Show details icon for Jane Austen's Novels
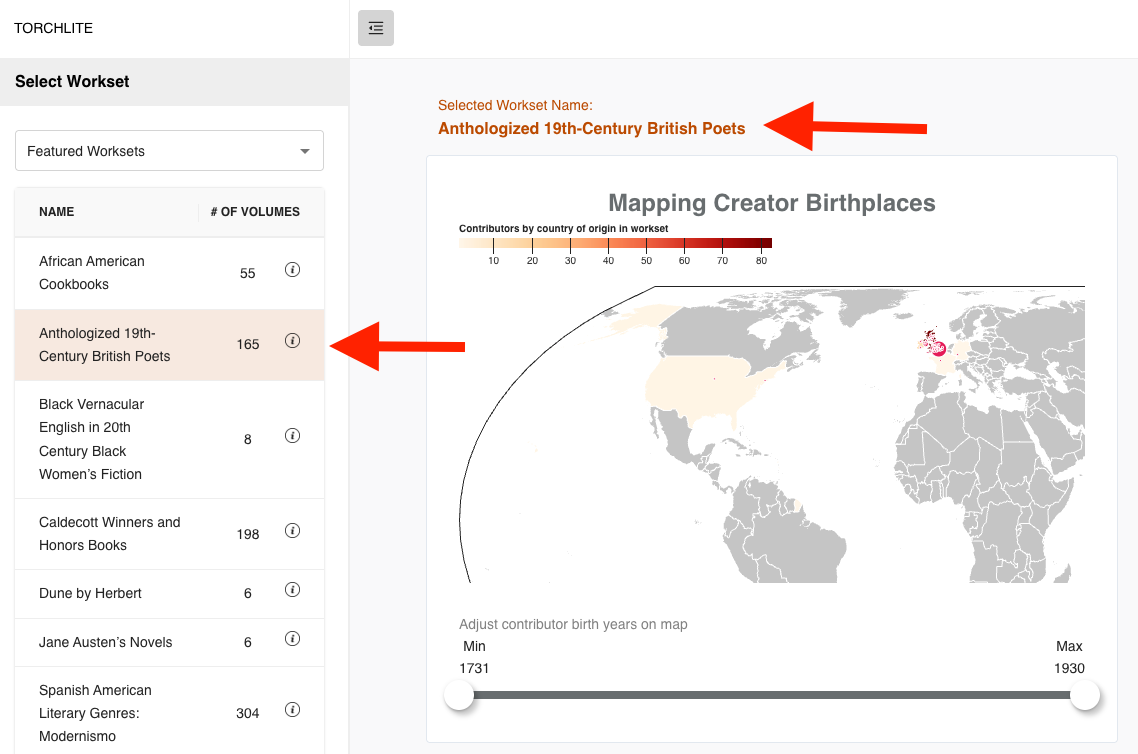 pyautogui.click(x=292, y=639)
